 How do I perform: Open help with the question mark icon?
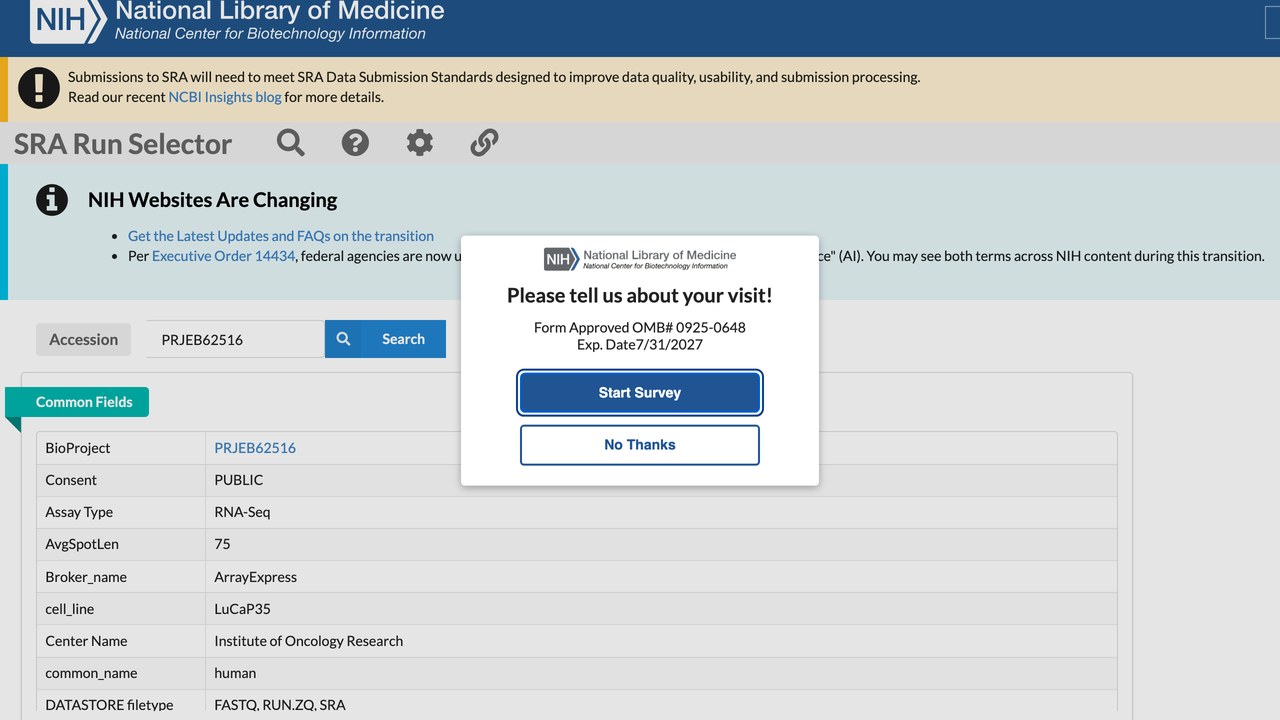point(355,143)
